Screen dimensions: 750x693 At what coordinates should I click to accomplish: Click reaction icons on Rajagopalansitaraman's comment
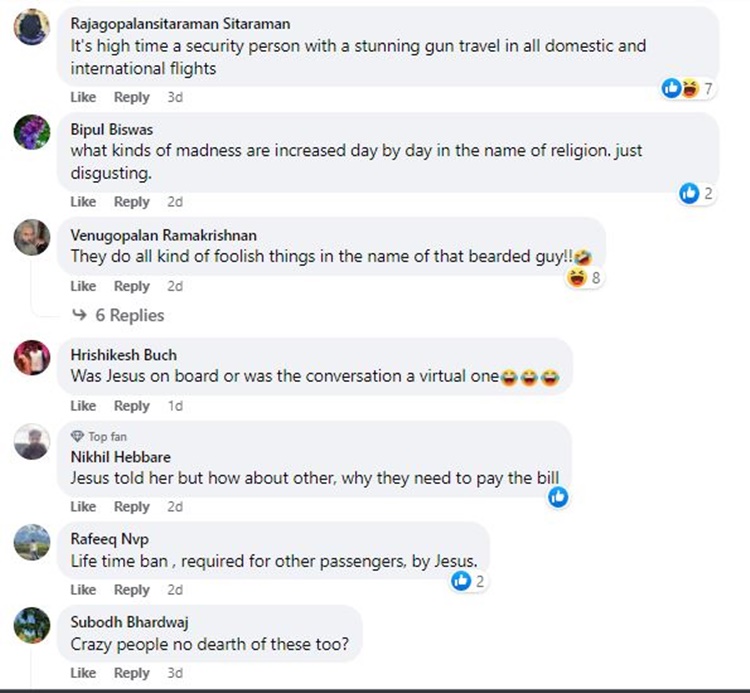680,89
